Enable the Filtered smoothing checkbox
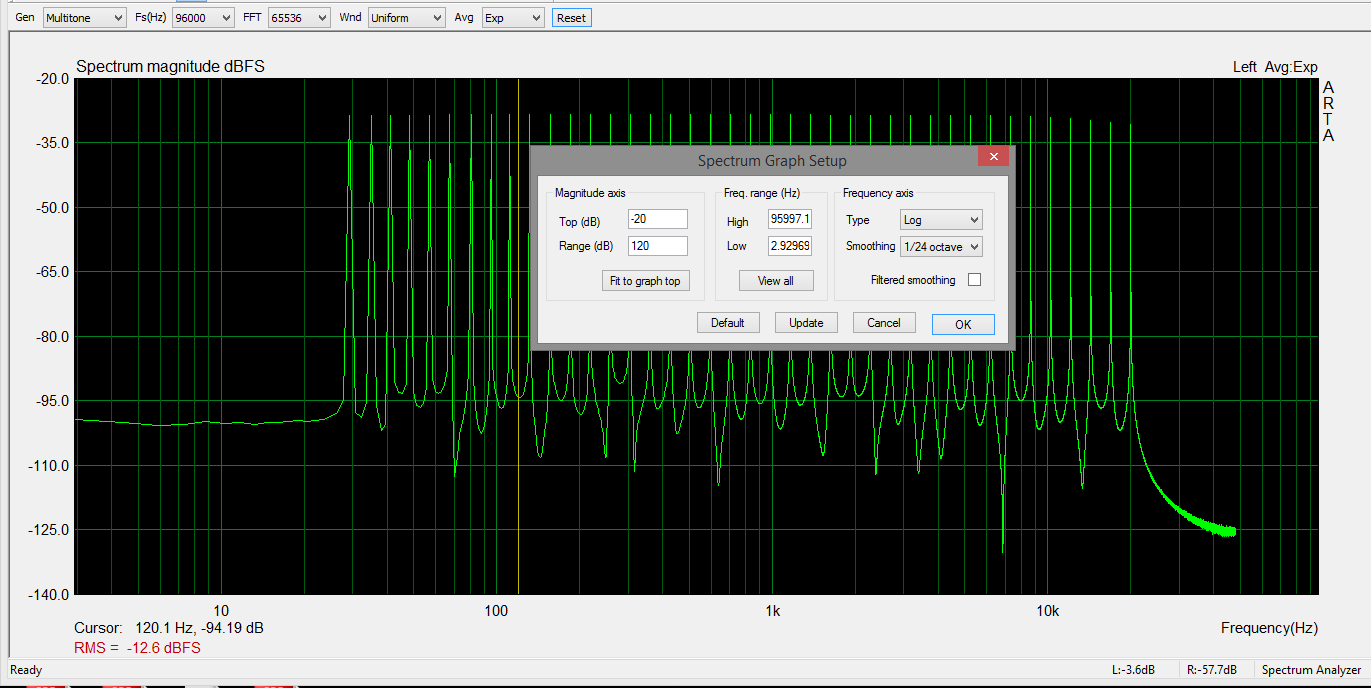This screenshot has width=1371, height=688. [x=974, y=280]
